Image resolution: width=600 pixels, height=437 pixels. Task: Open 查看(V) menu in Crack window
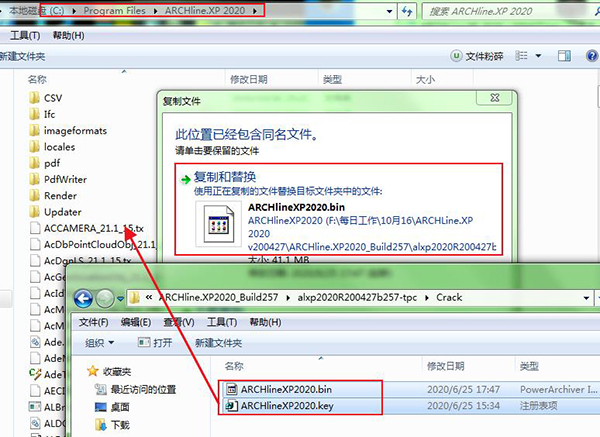(x=179, y=322)
